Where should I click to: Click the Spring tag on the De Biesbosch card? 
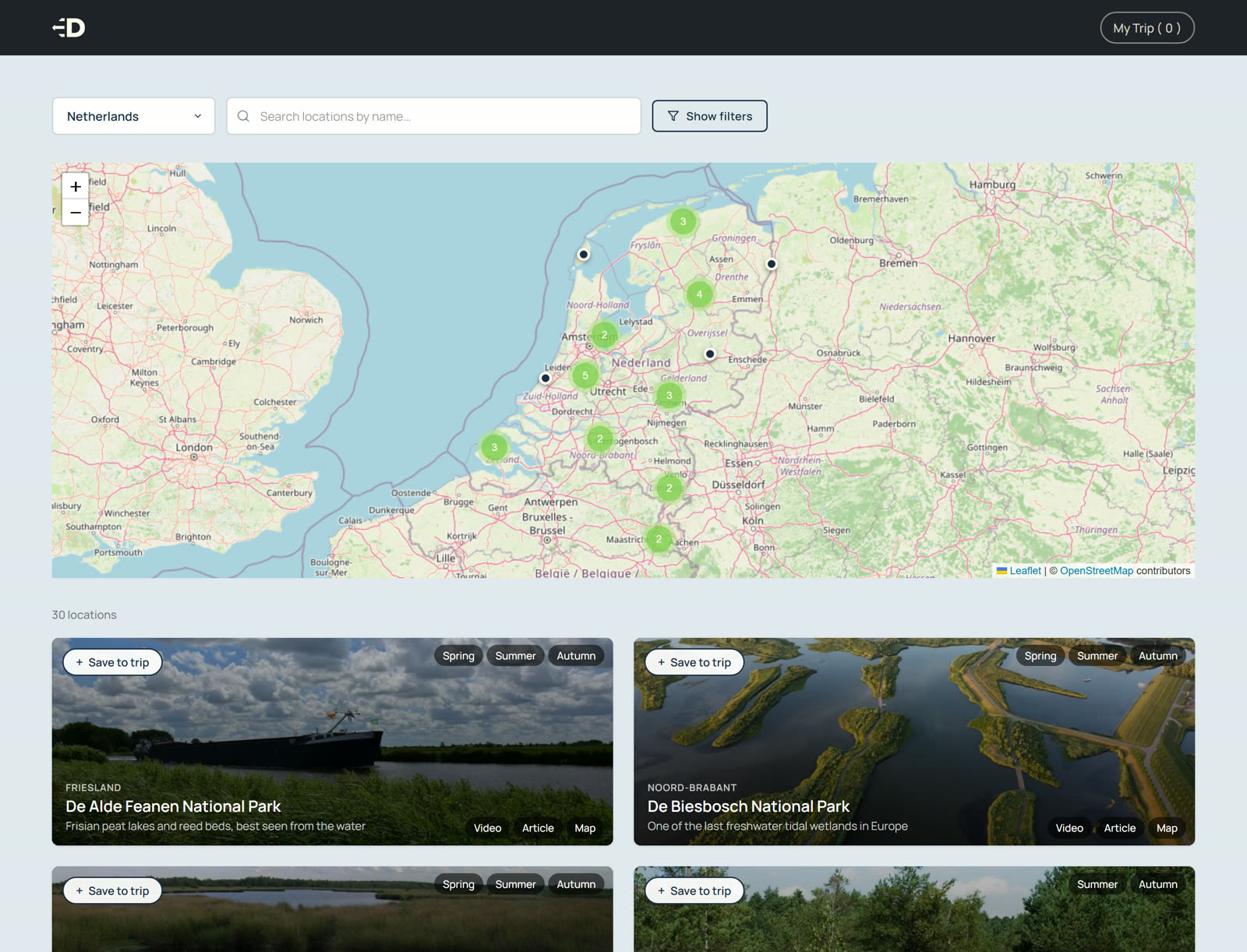[1040, 656]
